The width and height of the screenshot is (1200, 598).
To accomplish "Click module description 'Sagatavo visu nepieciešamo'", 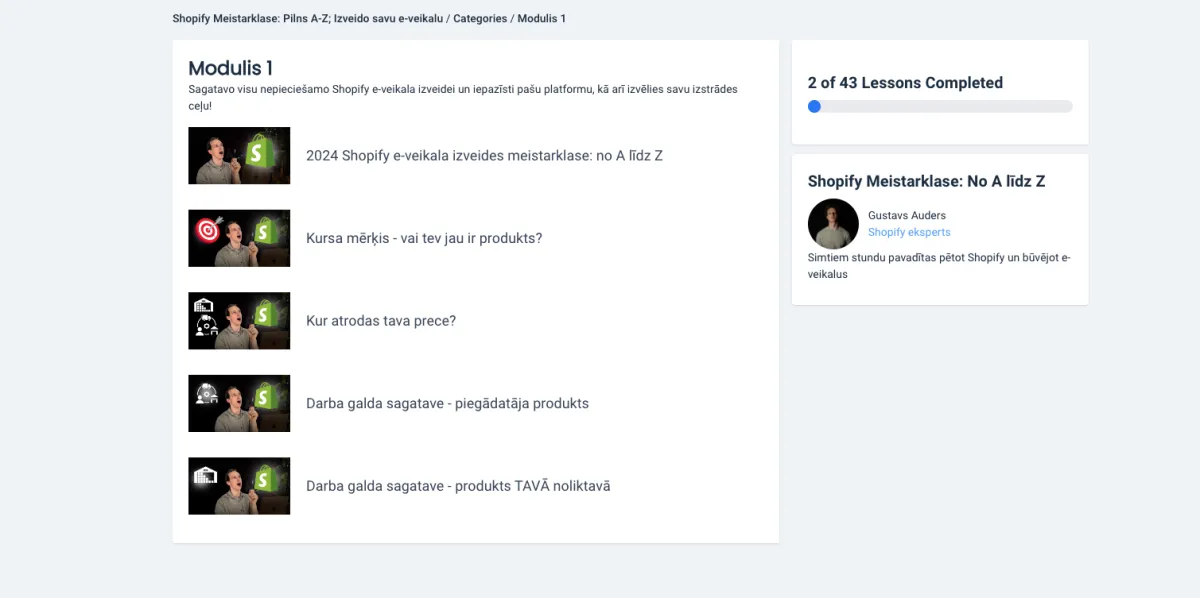I will click(463, 97).
